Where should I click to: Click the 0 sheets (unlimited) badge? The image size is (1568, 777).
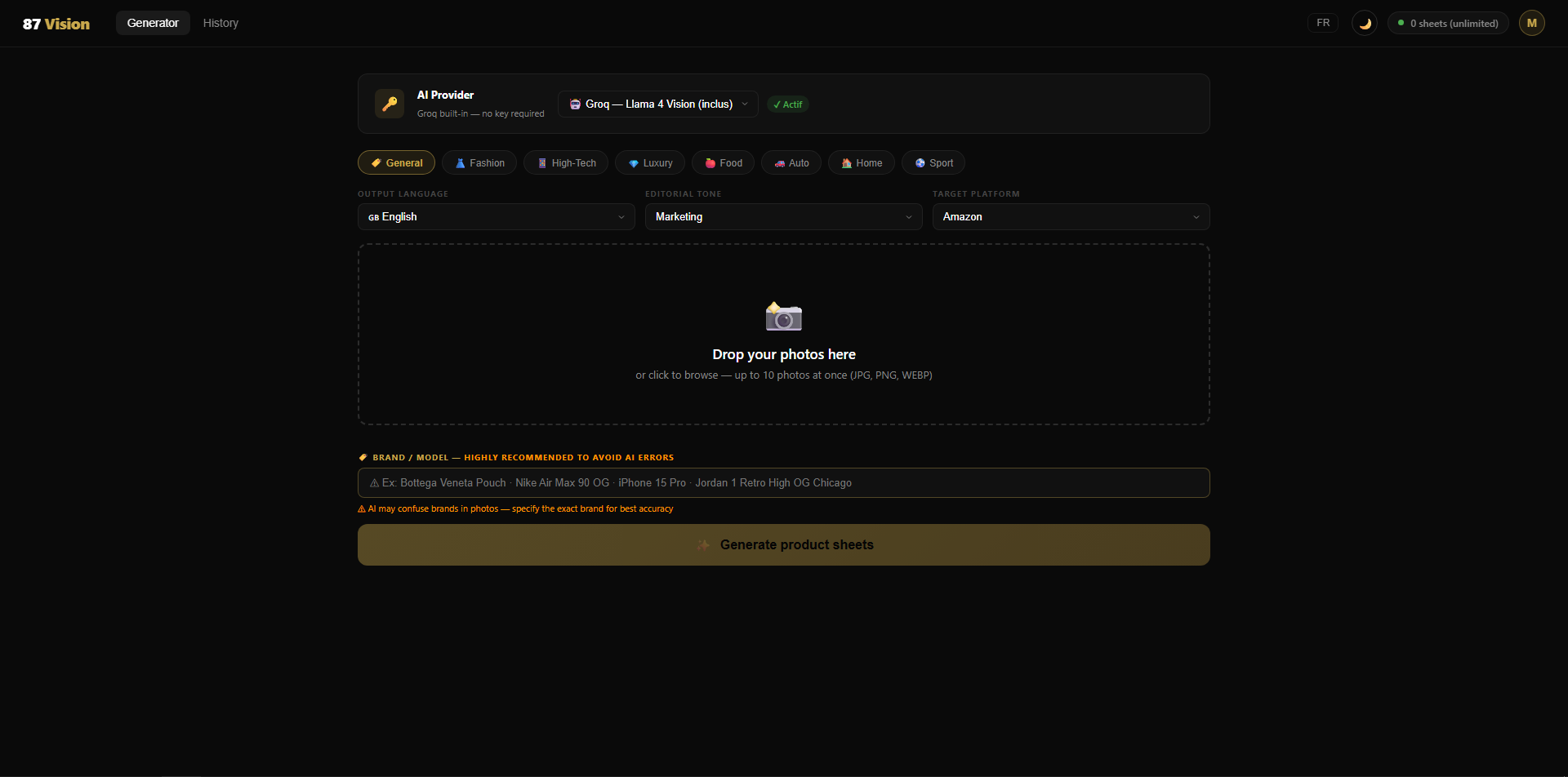click(x=1448, y=23)
